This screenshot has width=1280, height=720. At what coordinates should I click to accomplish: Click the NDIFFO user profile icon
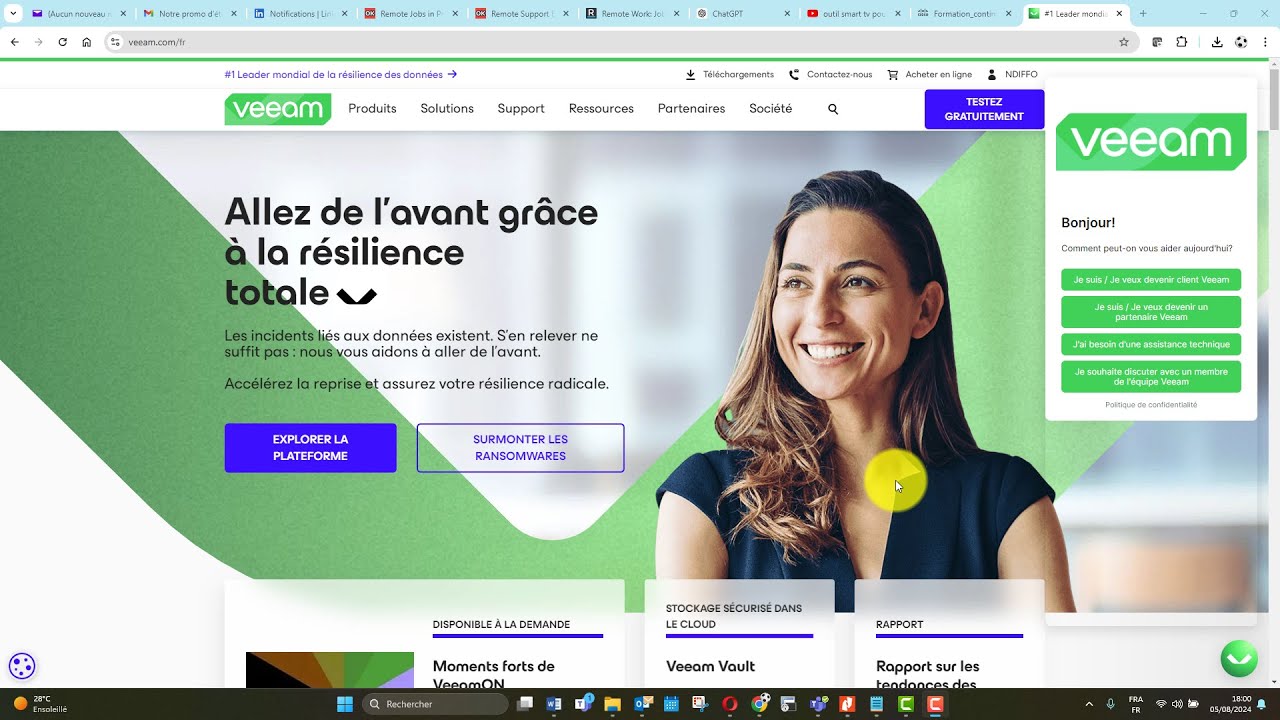point(992,75)
